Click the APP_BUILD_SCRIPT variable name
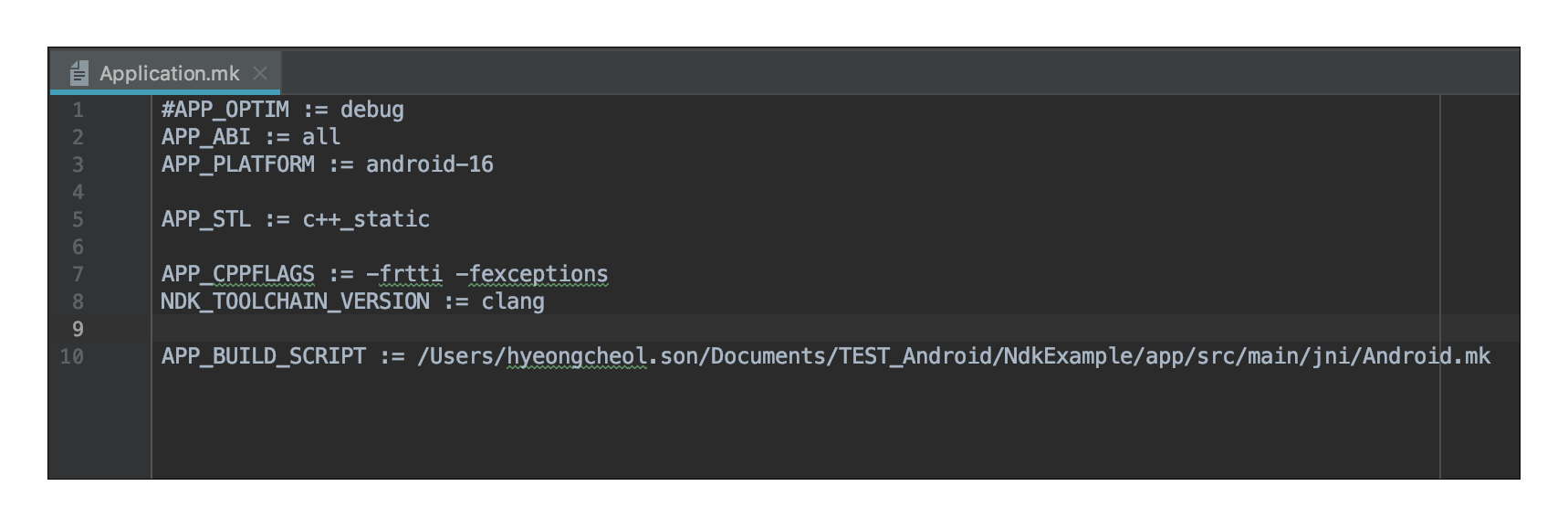1568x528 pixels. pyautogui.click(x=263, y=356)
